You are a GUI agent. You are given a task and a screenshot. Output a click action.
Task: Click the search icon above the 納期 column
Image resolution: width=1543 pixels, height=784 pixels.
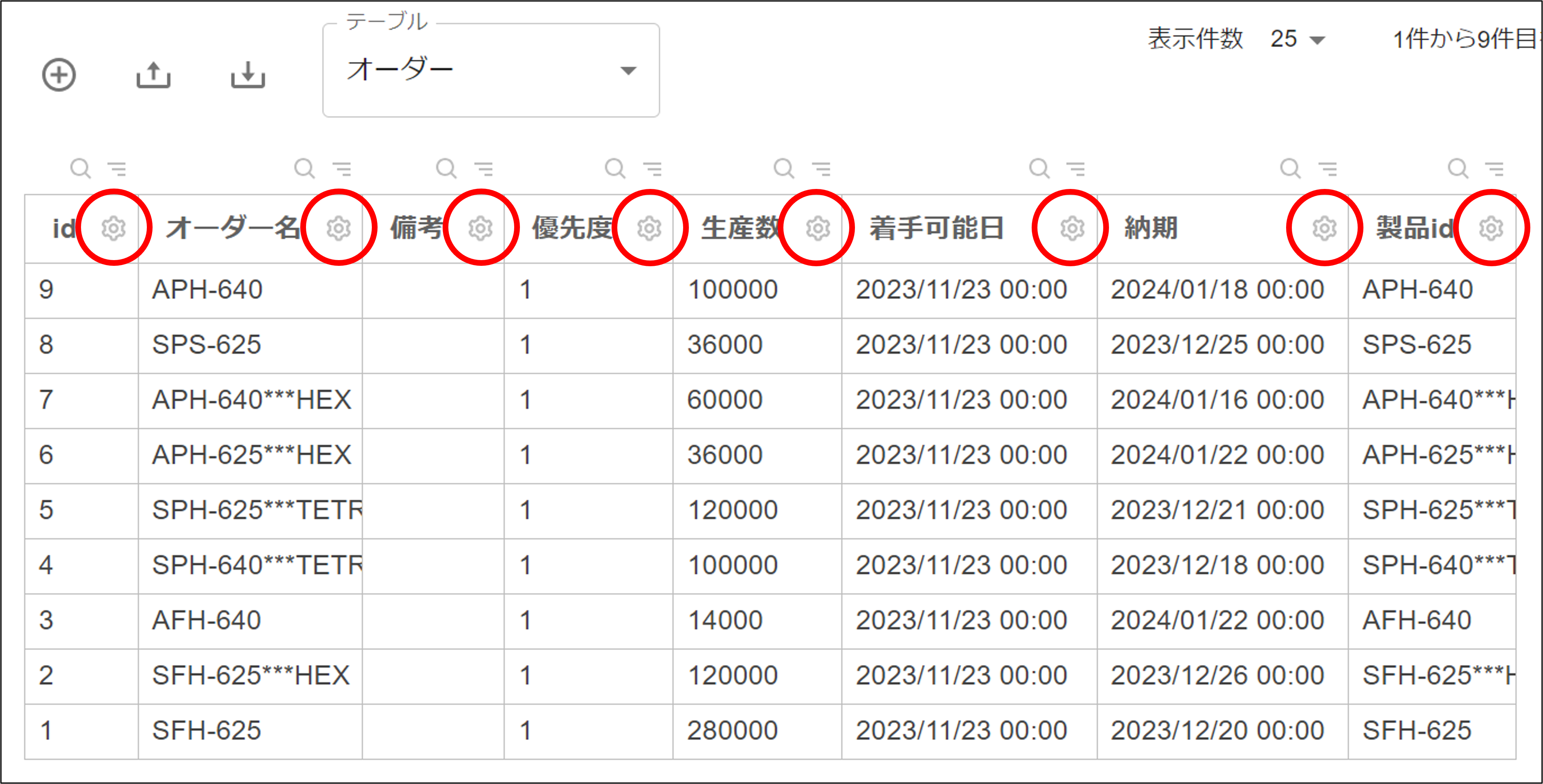1290,168
